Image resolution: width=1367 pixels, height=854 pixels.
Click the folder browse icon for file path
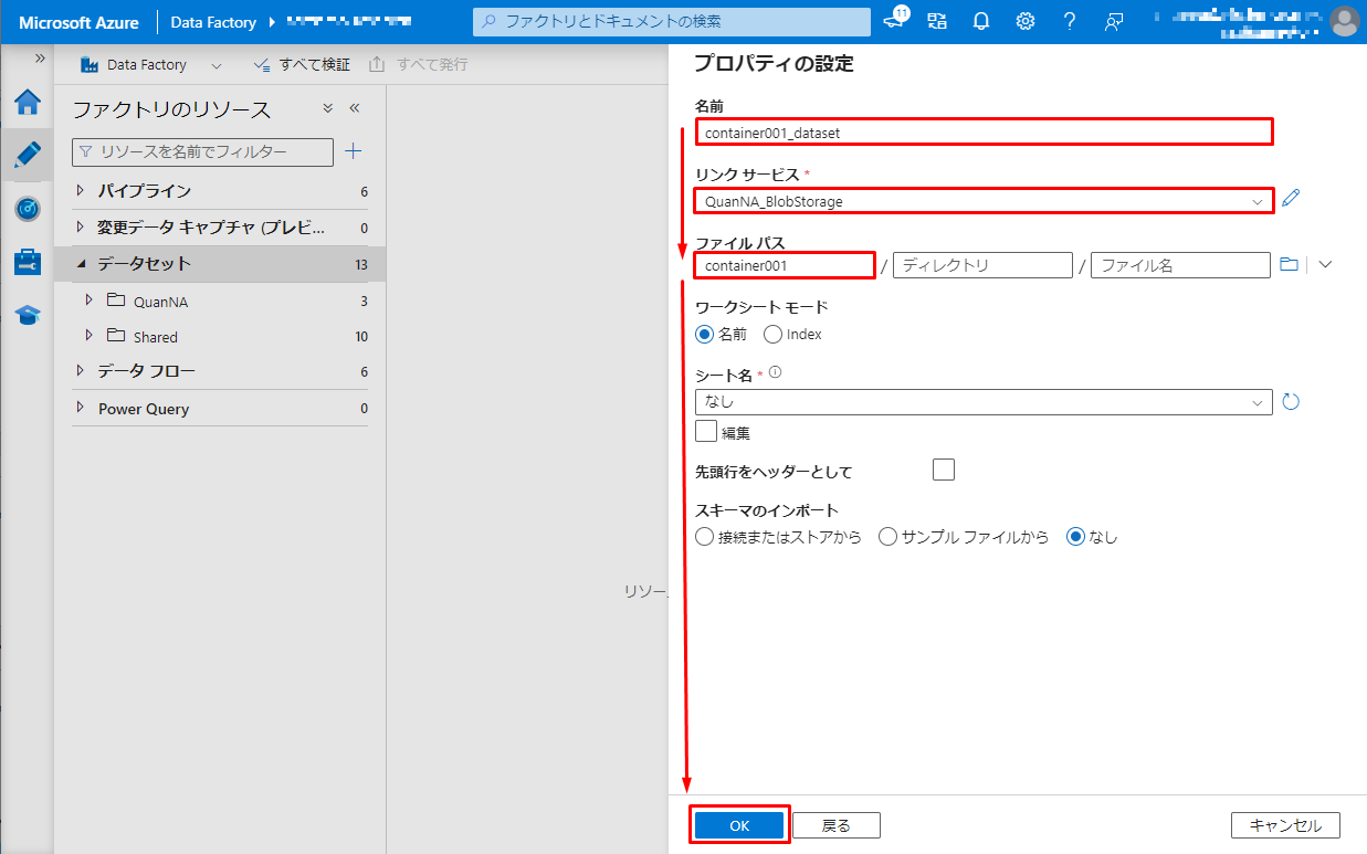tap(1289, 264)
